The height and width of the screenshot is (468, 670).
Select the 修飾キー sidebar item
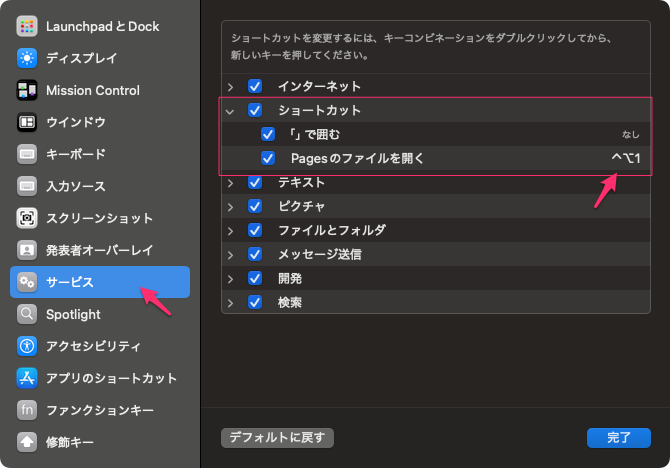70,442
